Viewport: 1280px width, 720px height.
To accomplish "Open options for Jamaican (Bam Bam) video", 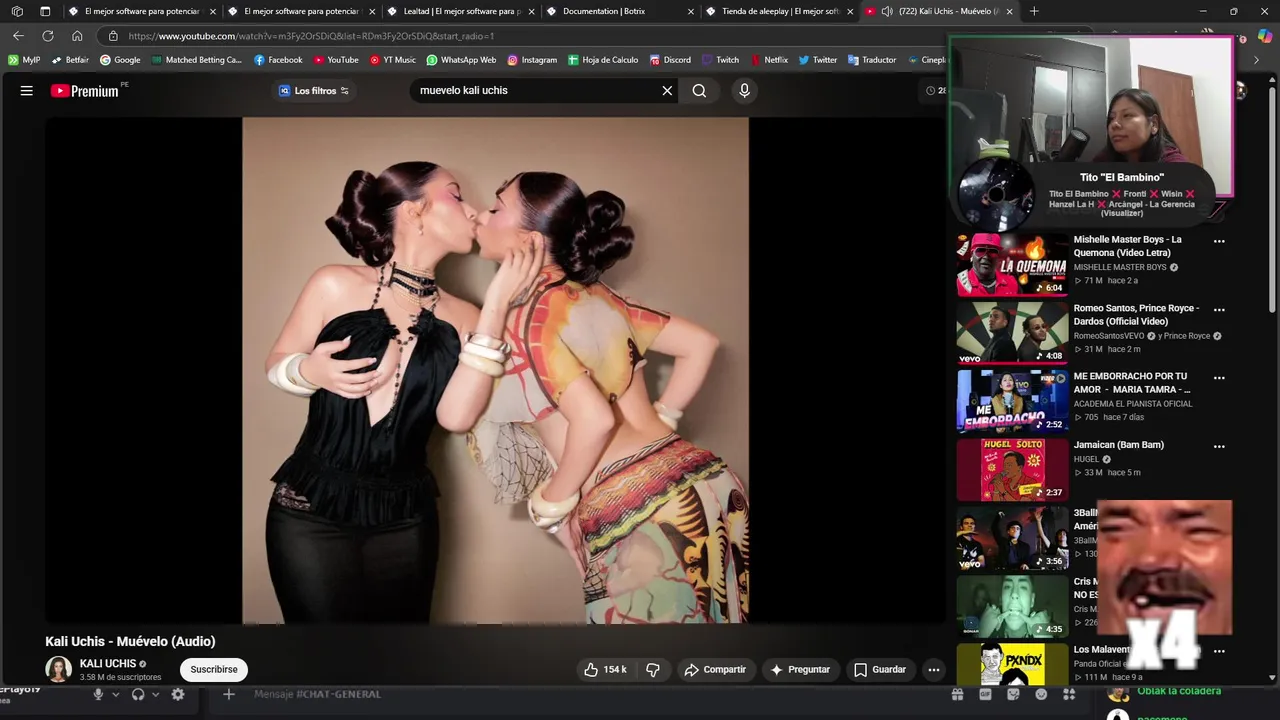I will [1219, 446].
